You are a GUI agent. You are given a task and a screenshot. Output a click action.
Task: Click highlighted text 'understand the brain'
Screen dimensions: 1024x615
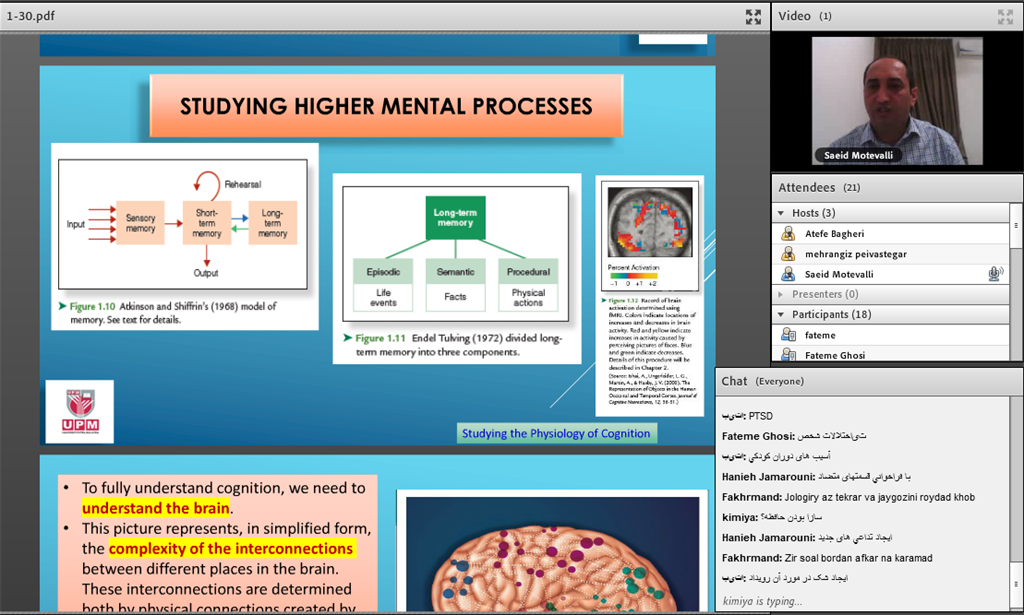155,508
